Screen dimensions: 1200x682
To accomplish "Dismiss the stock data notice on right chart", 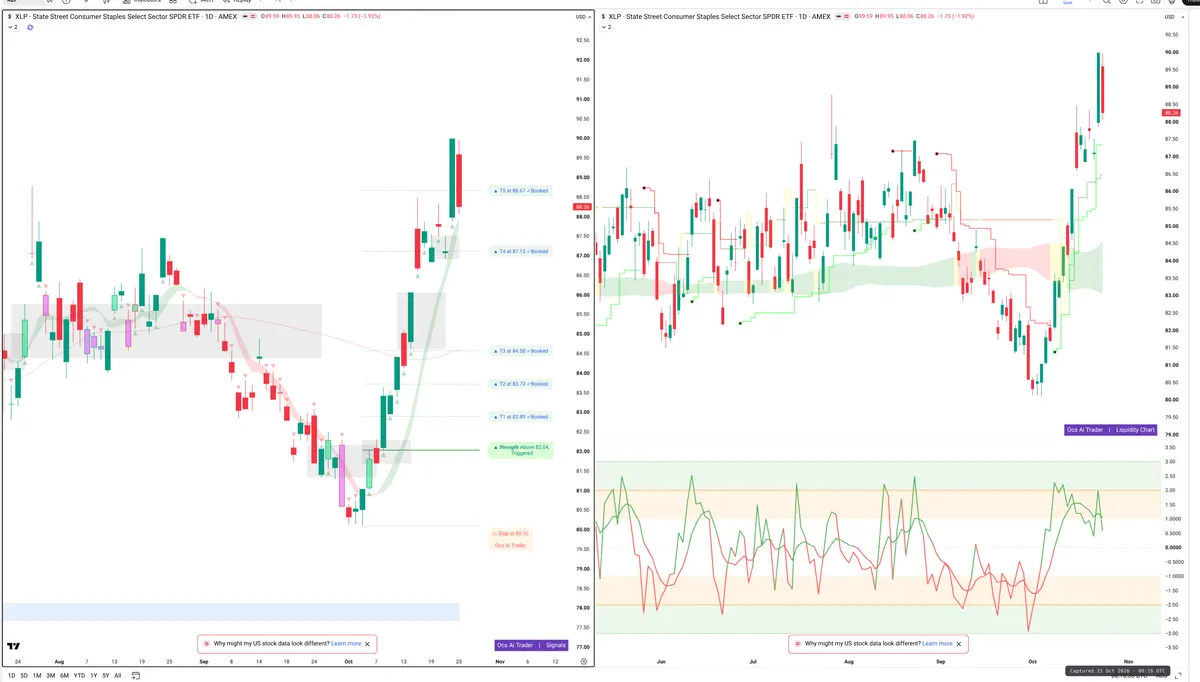I will point(958,643).
